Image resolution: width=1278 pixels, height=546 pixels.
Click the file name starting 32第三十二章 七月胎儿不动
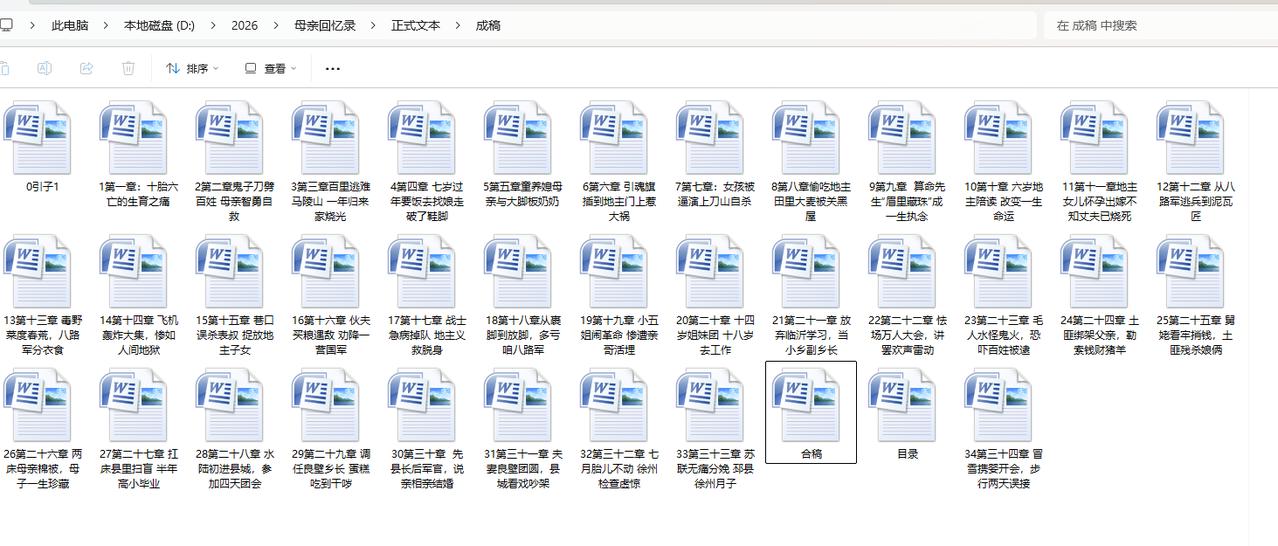[x=619, y=468]
